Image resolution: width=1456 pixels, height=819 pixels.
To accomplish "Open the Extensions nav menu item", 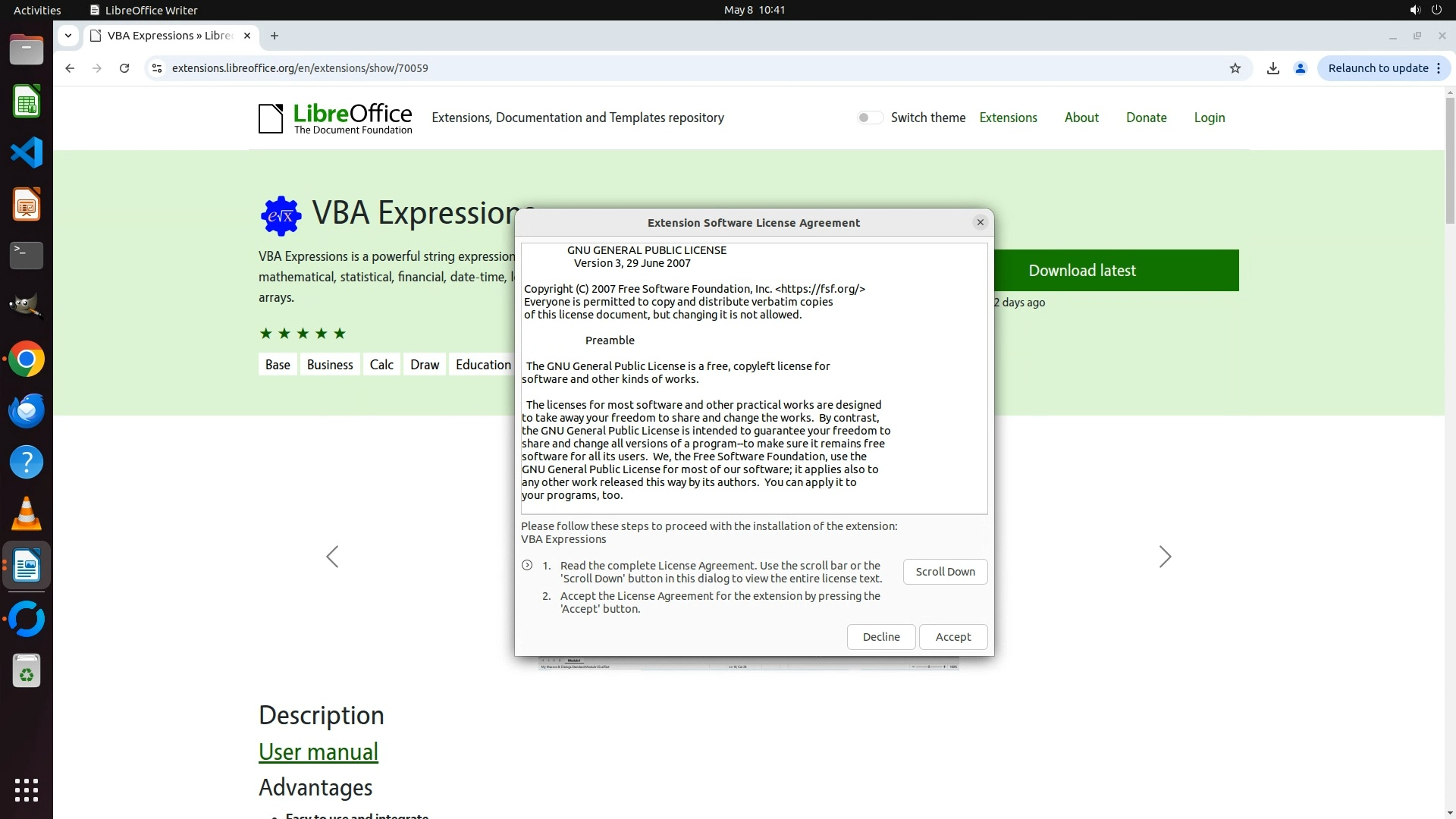I will click(1008, 118).
